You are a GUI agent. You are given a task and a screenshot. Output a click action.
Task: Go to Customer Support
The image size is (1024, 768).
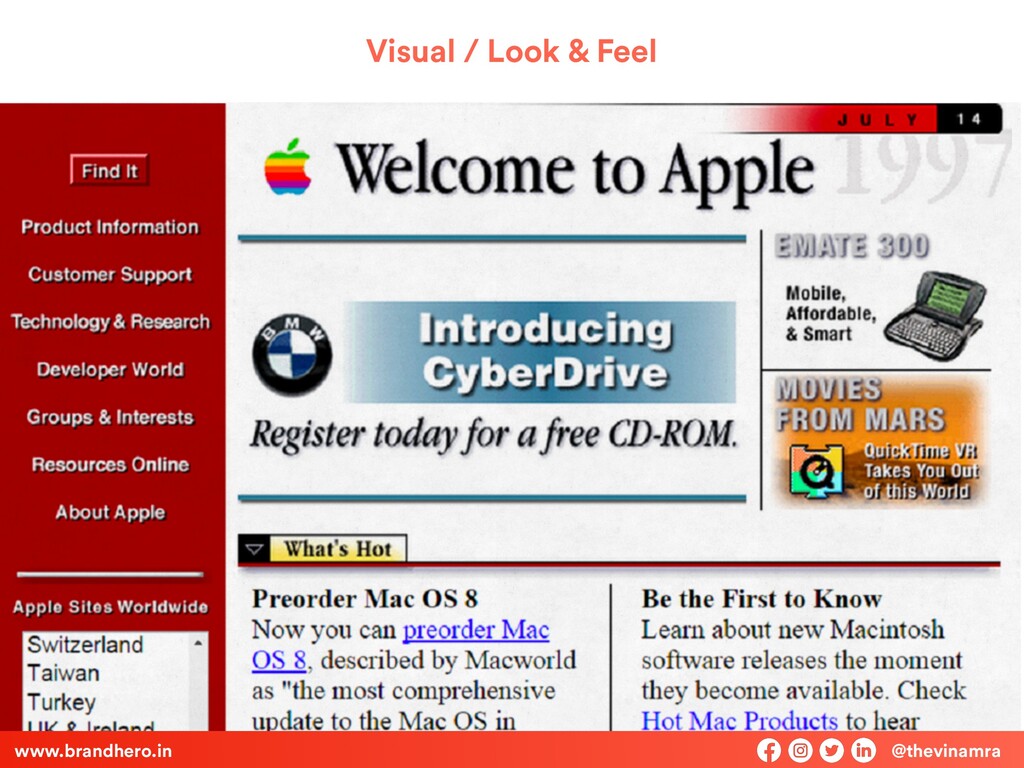click(110, 274)
